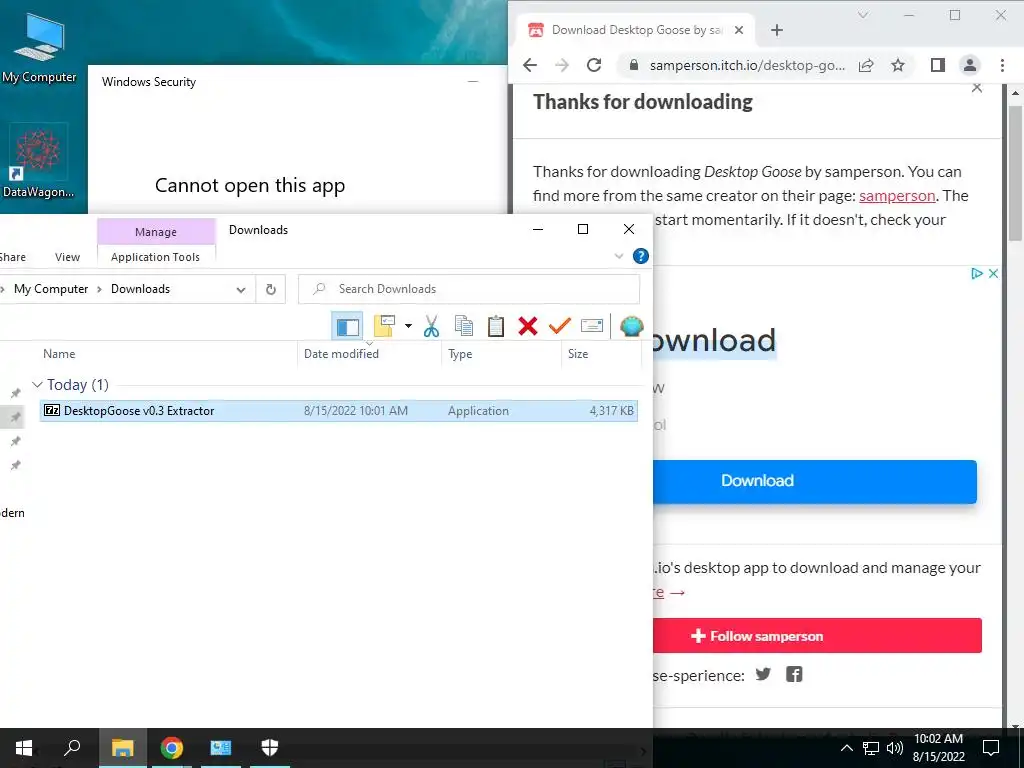Share on Facebook icon
1024x768 pixels.
click(793, 674)
